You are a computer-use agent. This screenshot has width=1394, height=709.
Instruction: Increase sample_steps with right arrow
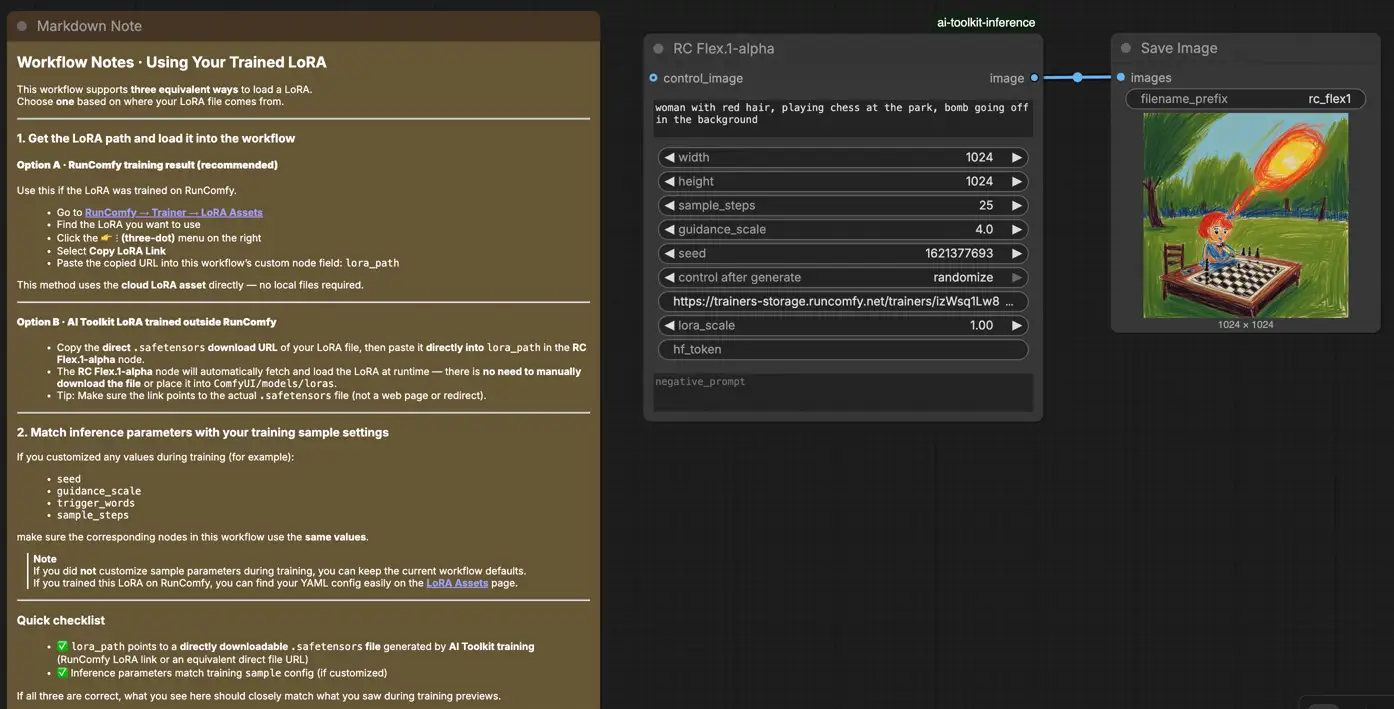(1017, 205)
